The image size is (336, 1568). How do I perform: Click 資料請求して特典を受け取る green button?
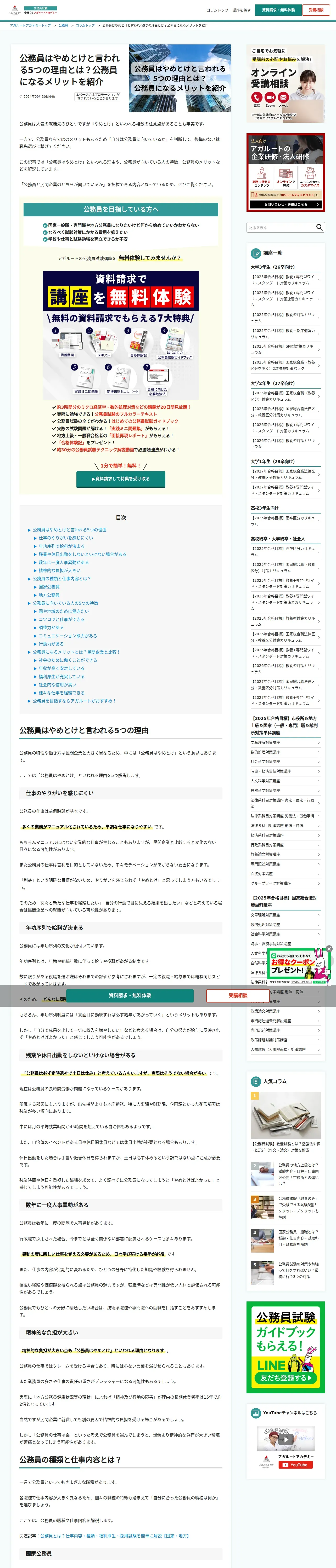pos(120,479)
